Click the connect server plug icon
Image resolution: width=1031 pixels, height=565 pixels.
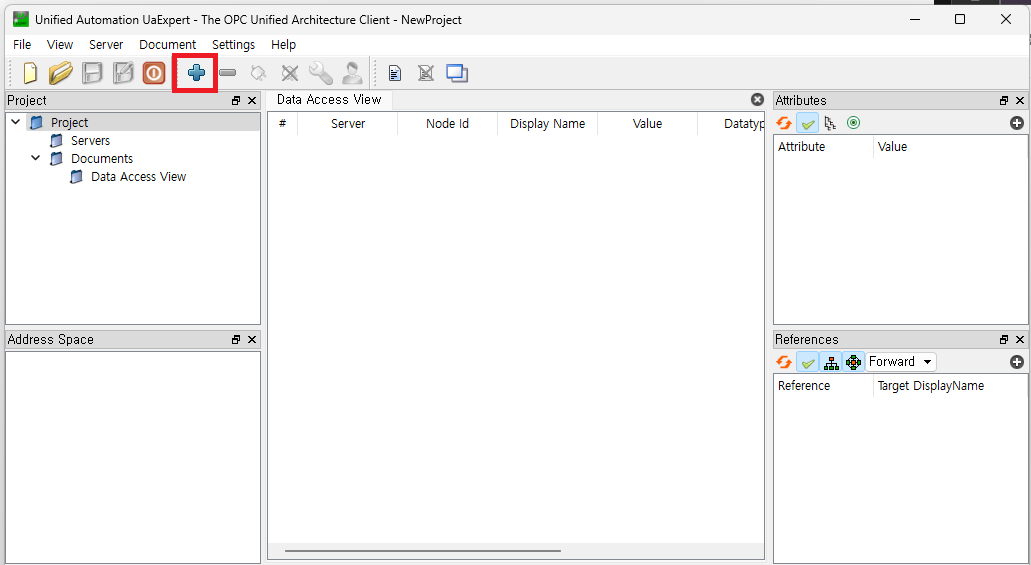click(258, 73)
